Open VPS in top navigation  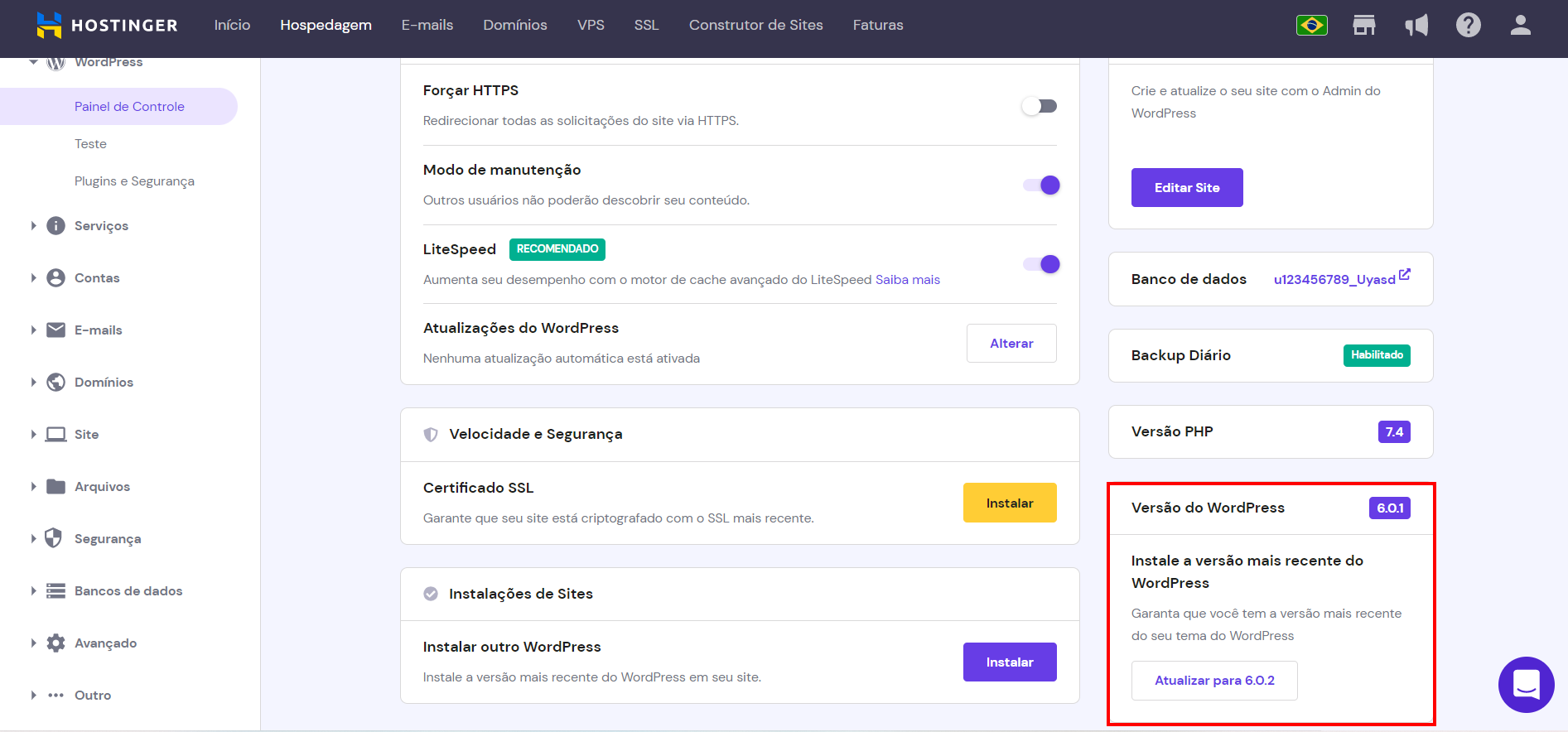591,25
